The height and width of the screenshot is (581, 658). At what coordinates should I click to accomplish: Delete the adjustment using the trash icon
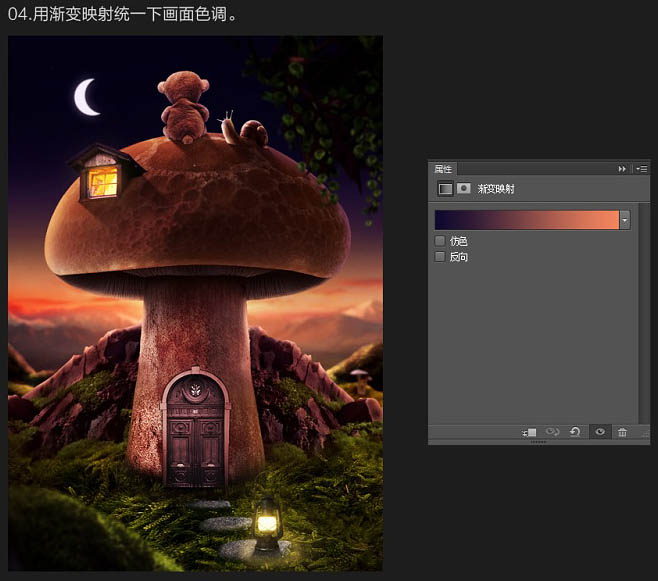[x=622, y=432]
